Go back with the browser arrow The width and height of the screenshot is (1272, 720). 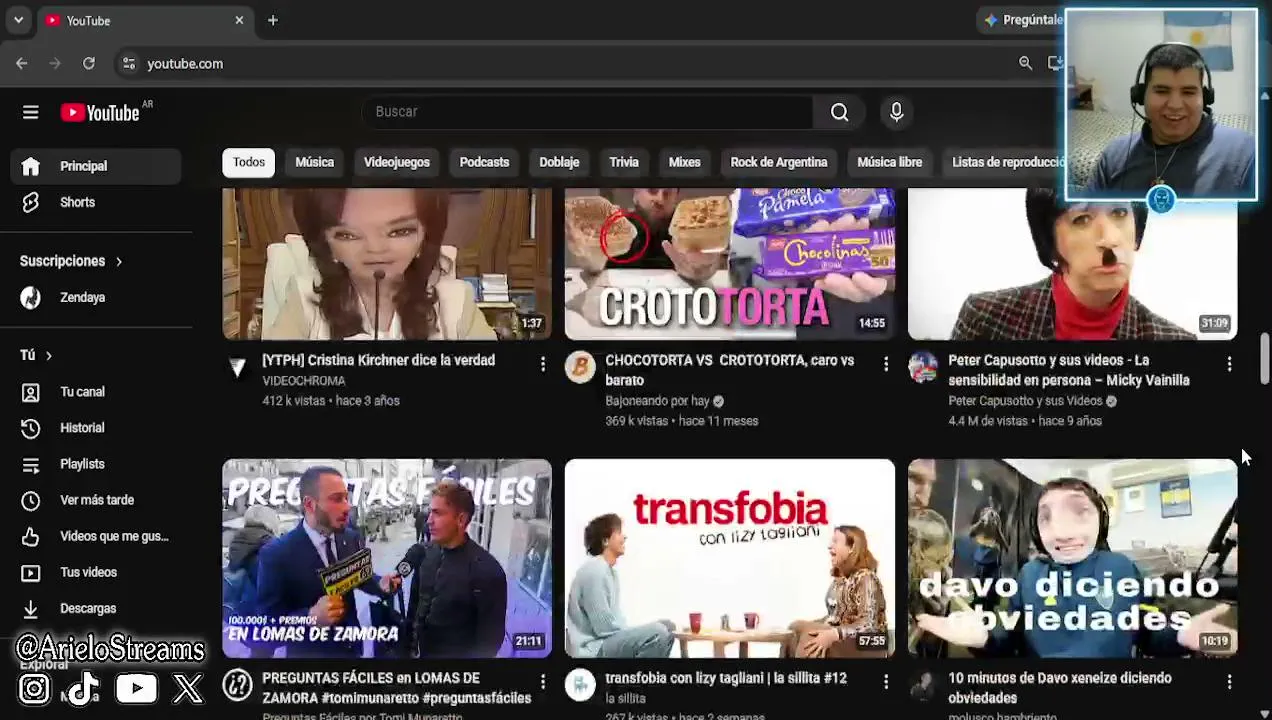pos(21,63)
